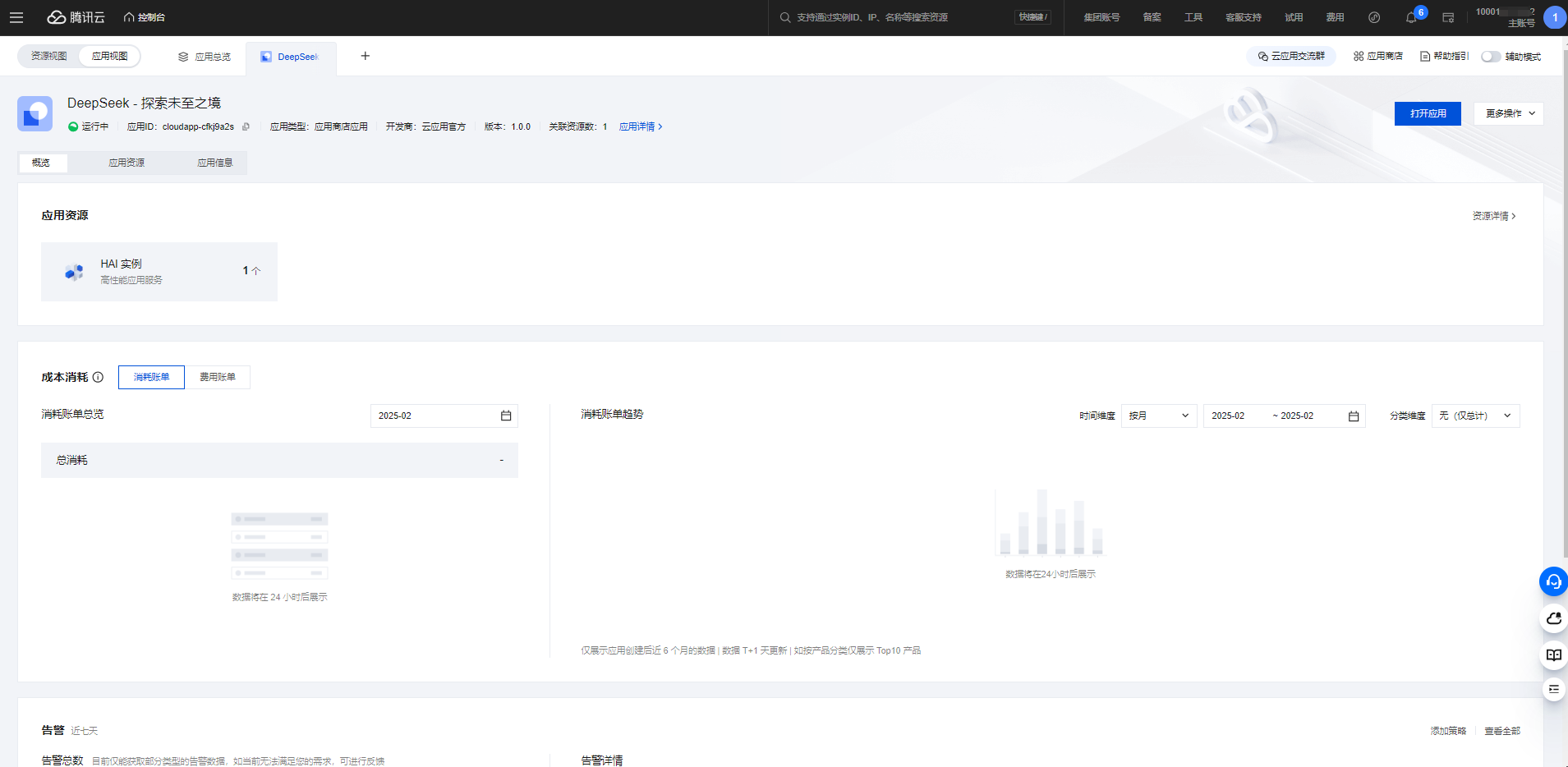
Task: Open the 应用详情 link
Action: pos(641,126)
